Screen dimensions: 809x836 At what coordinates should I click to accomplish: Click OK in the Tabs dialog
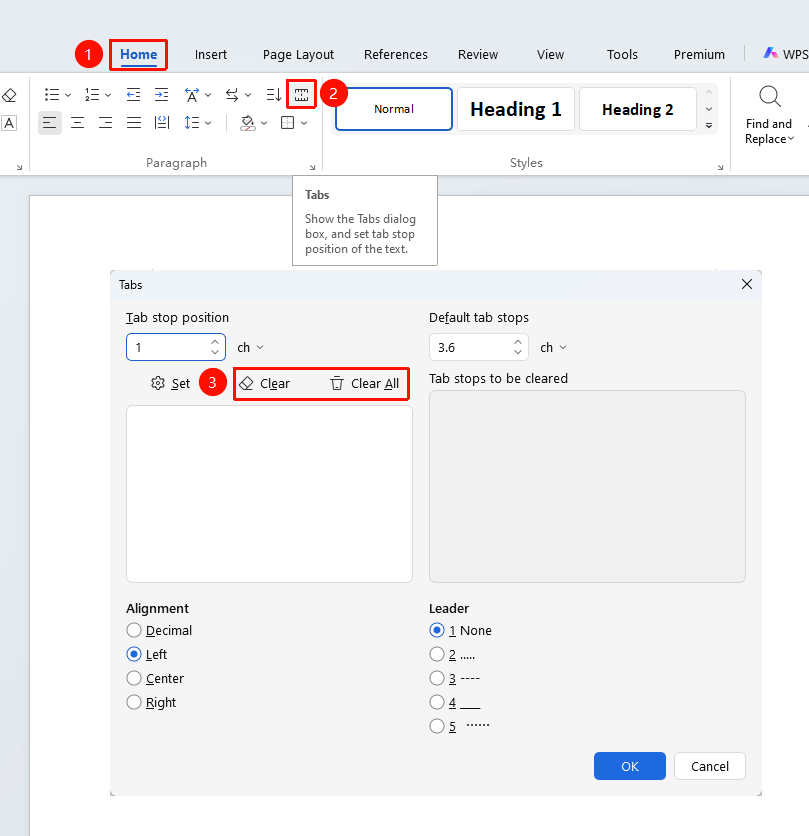point(630,766)
